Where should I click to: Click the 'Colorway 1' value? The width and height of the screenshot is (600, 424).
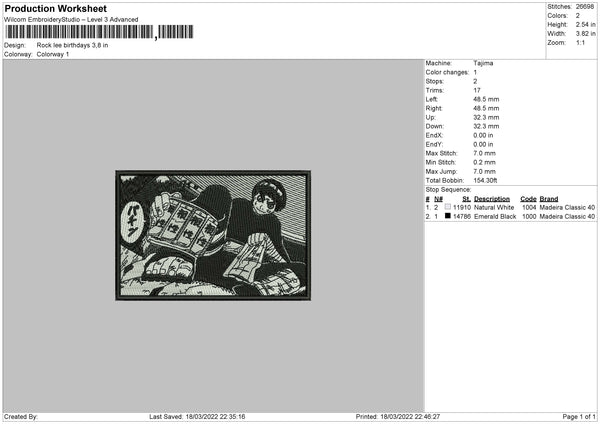pyautogui.click(x=53, y=54)
